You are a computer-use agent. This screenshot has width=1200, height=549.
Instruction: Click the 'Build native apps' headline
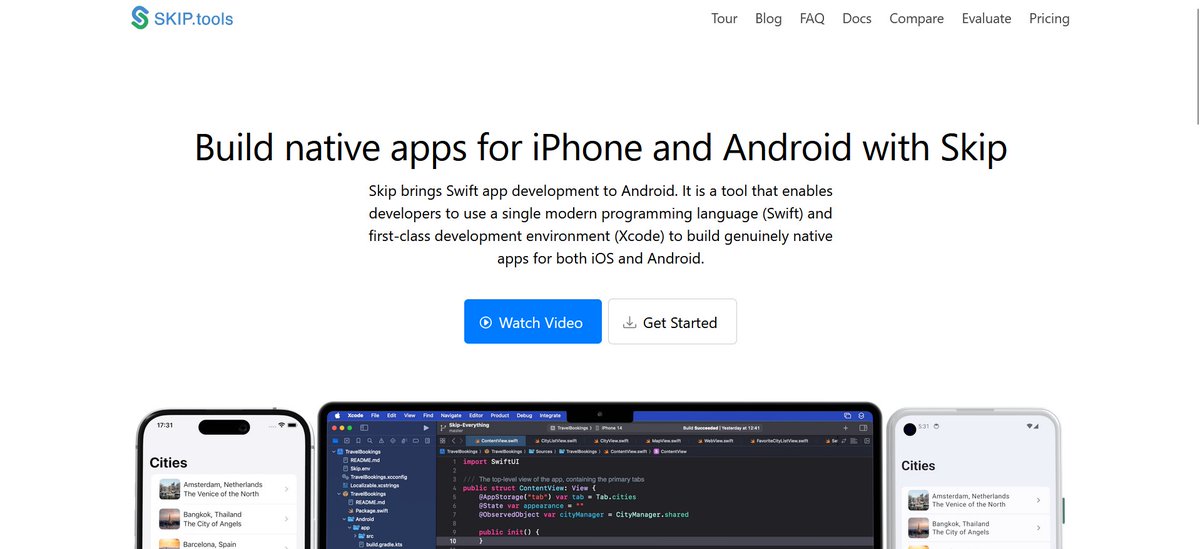tap(600, 148)
